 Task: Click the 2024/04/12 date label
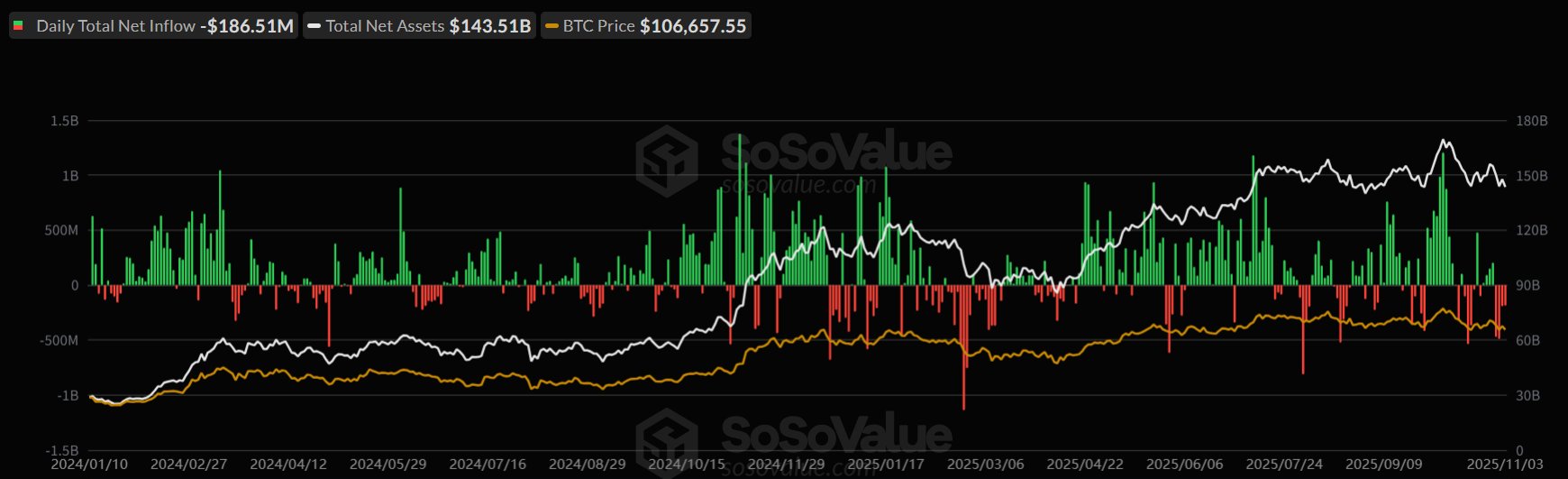click(288, 465)
